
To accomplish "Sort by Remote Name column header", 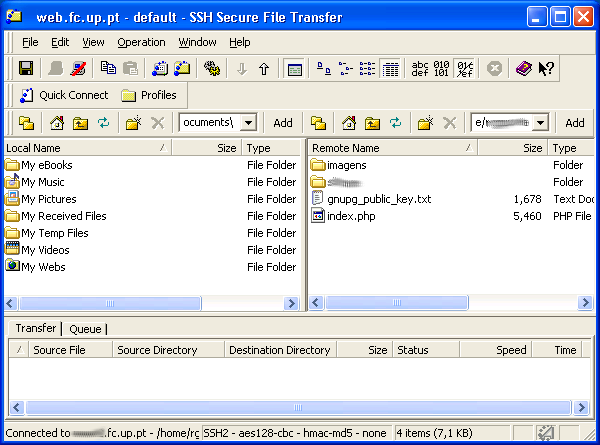I will pos(393,148).
